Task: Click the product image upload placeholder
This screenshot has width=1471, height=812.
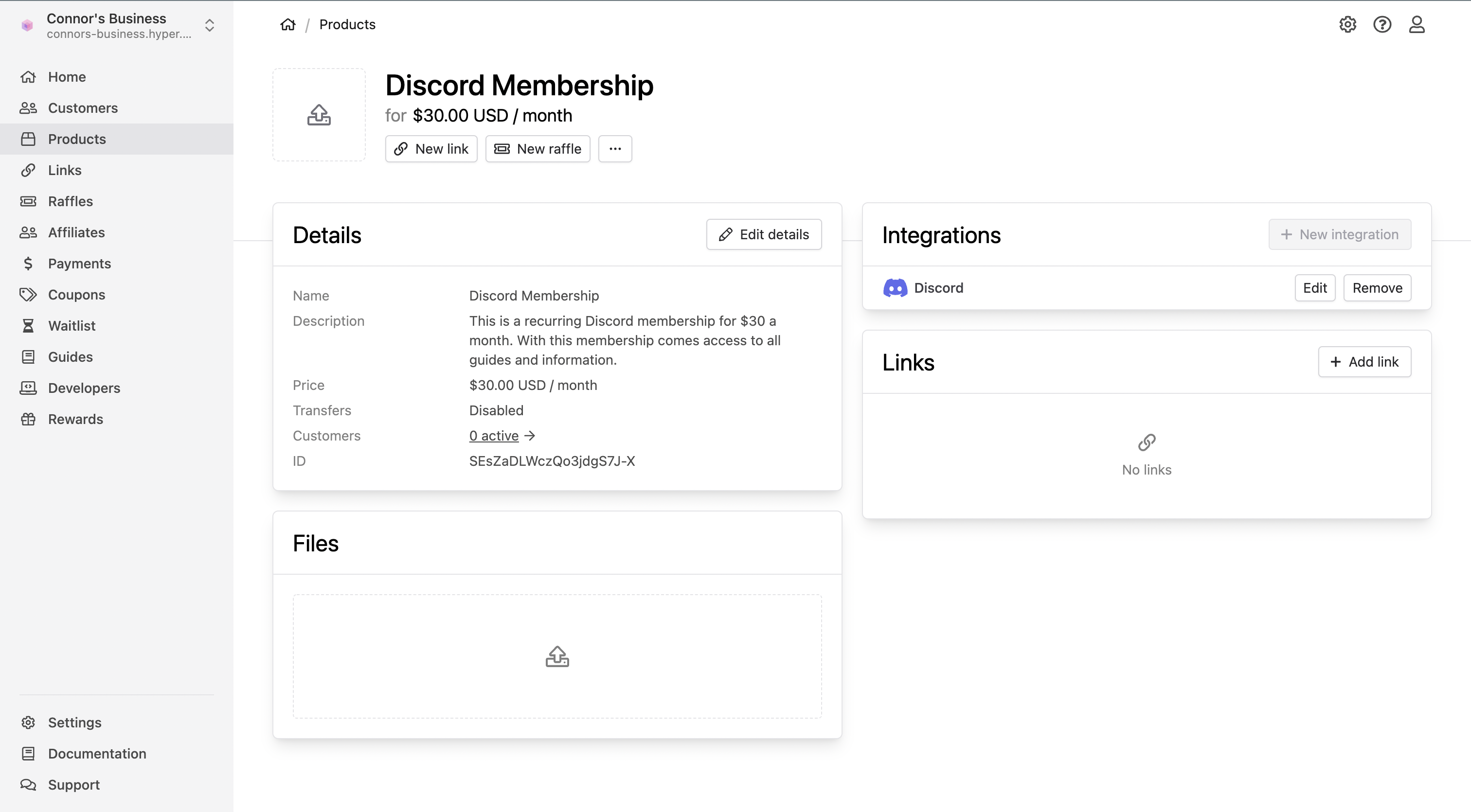Action: 319,115
